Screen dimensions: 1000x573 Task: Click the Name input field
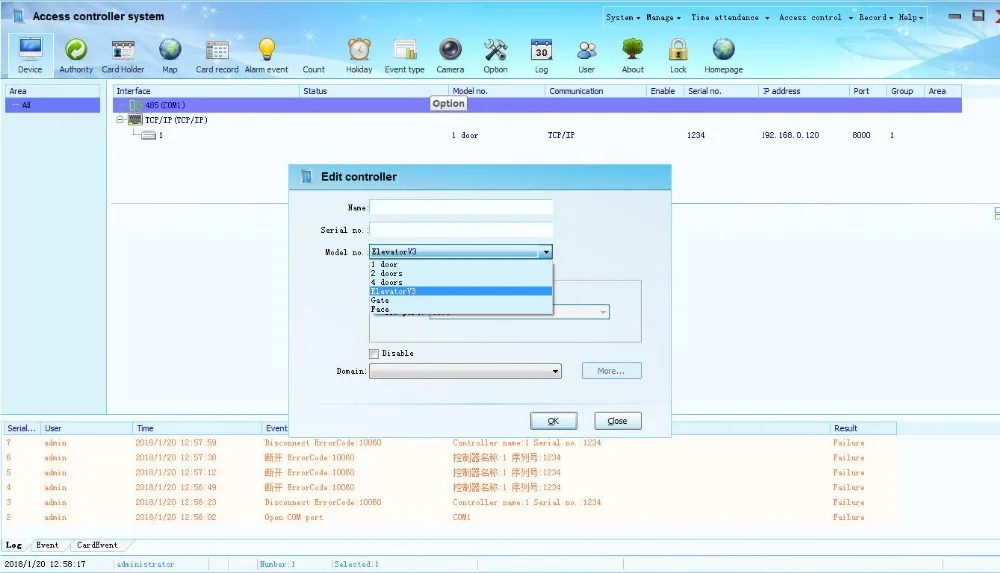click(460, 207)
